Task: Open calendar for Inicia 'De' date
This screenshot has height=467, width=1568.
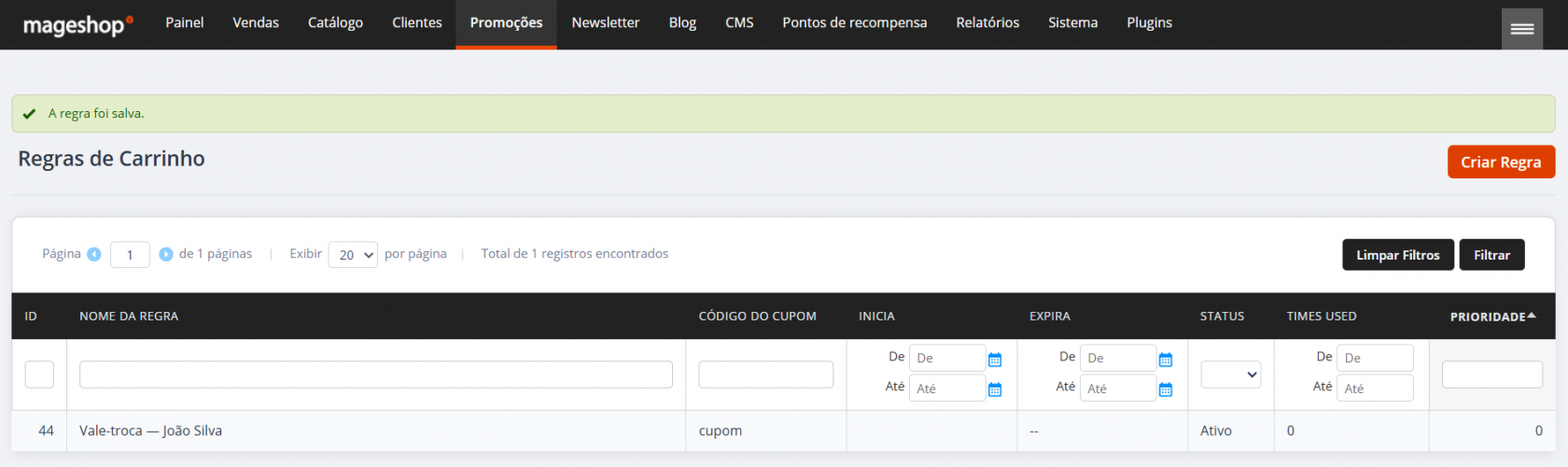Action: (995, 360)
